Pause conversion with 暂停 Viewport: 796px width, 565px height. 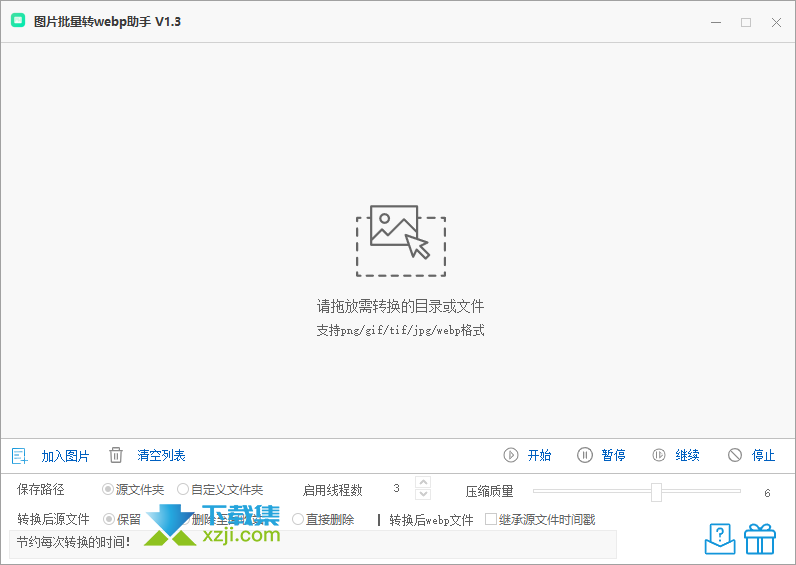click(x=613, y=455)
